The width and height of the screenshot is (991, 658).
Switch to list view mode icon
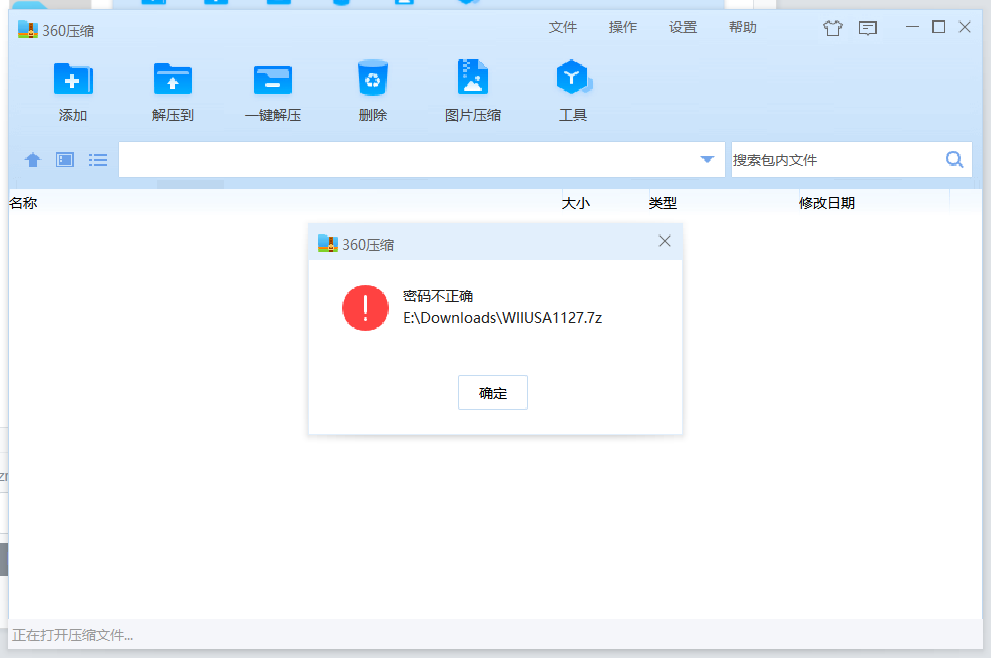[x=98, y=160]
